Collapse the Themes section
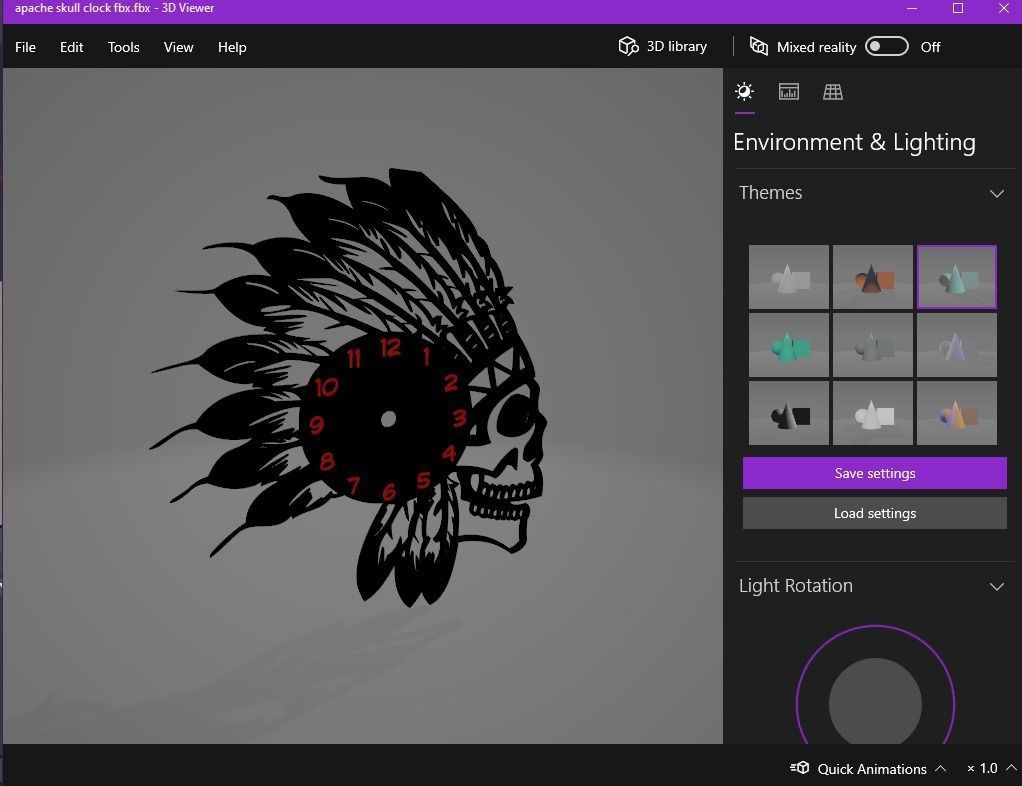This screenshot has height=786, width=1022. (x=996, y=193)
